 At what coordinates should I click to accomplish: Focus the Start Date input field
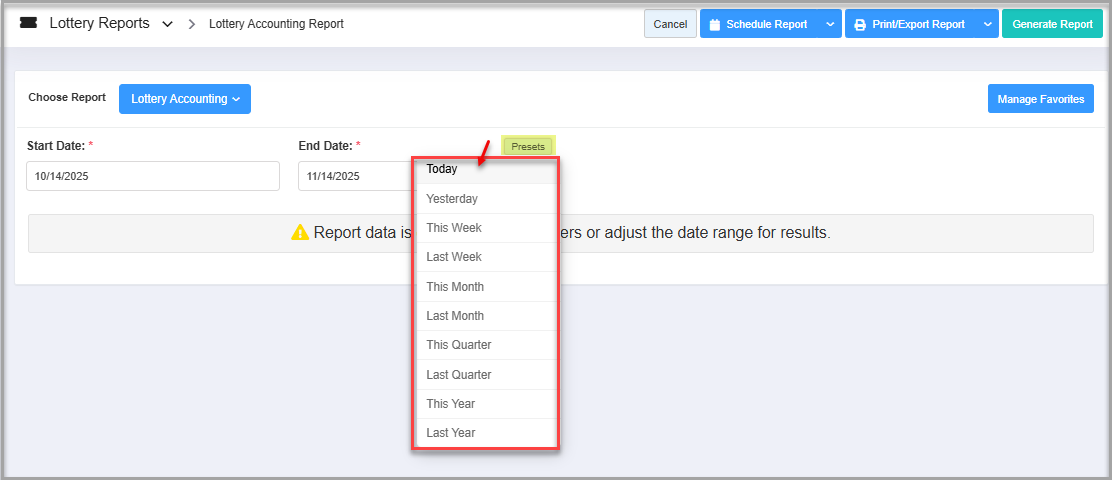(x=153, y=176)
